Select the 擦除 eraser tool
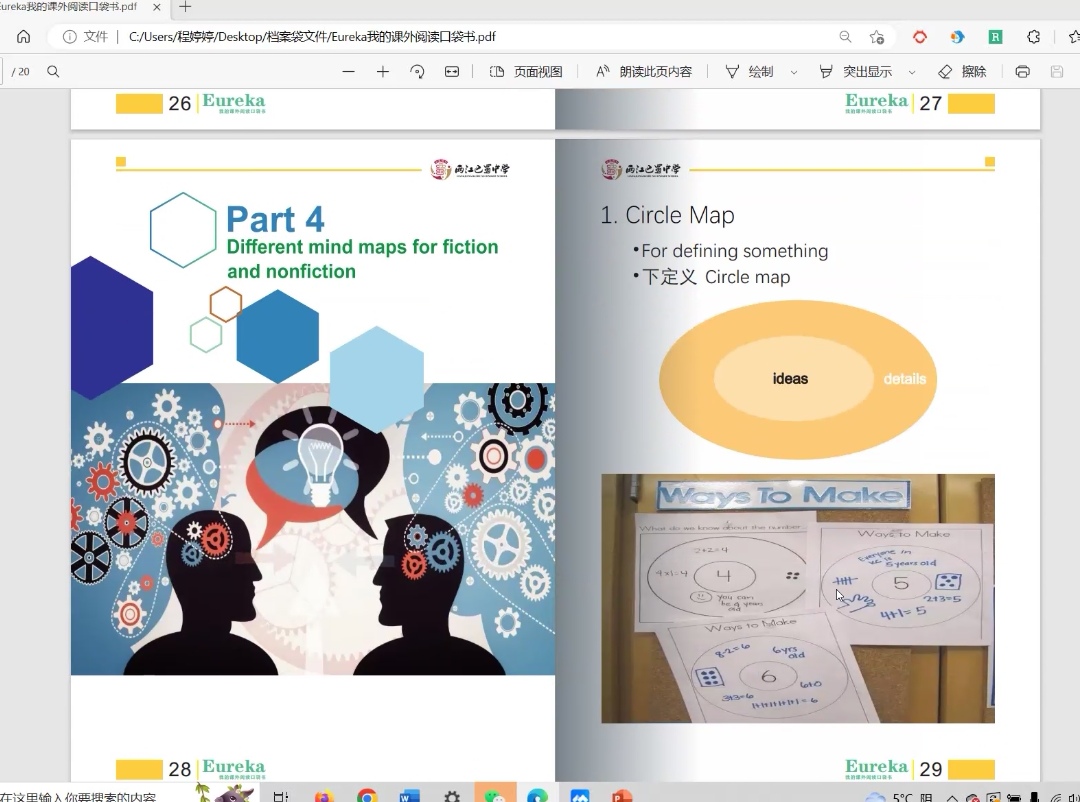 (962, 71)
